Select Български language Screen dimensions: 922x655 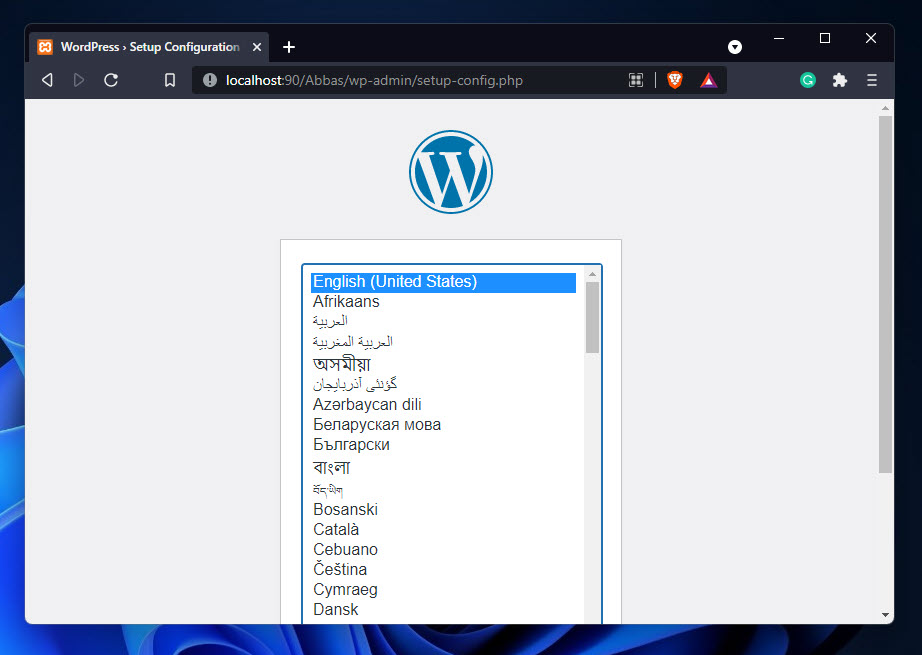click(x=443, y=445)
